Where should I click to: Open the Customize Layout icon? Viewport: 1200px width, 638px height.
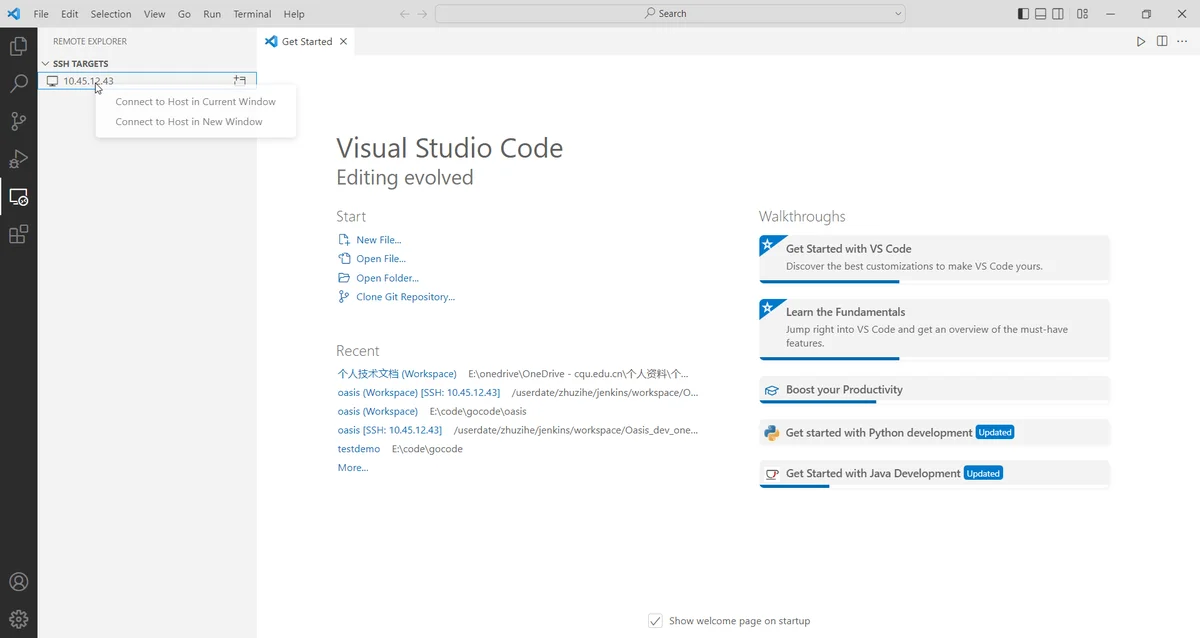pos(1083,14)
